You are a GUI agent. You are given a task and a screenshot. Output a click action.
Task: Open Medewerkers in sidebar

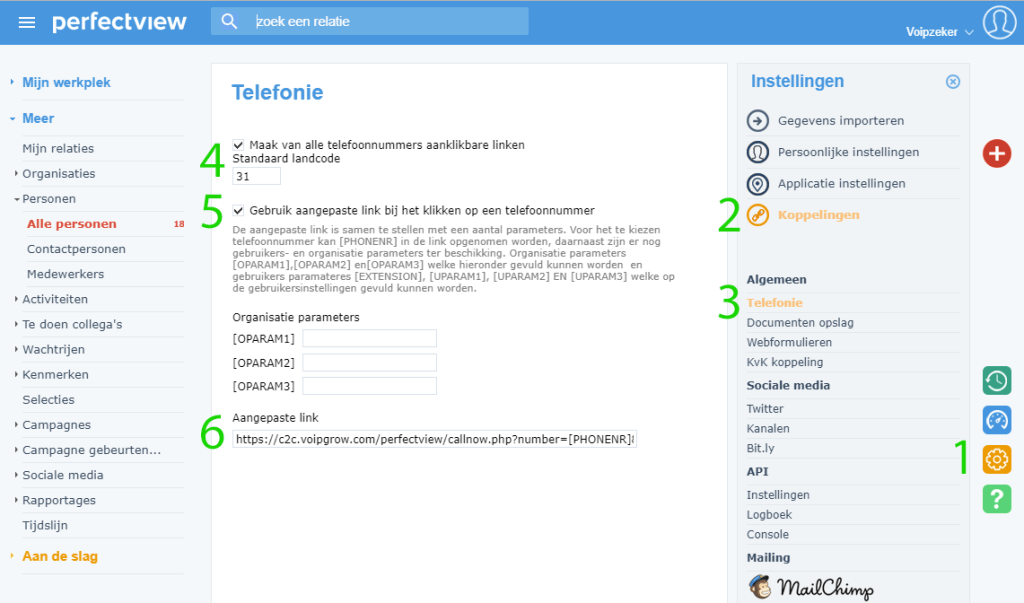65,274
